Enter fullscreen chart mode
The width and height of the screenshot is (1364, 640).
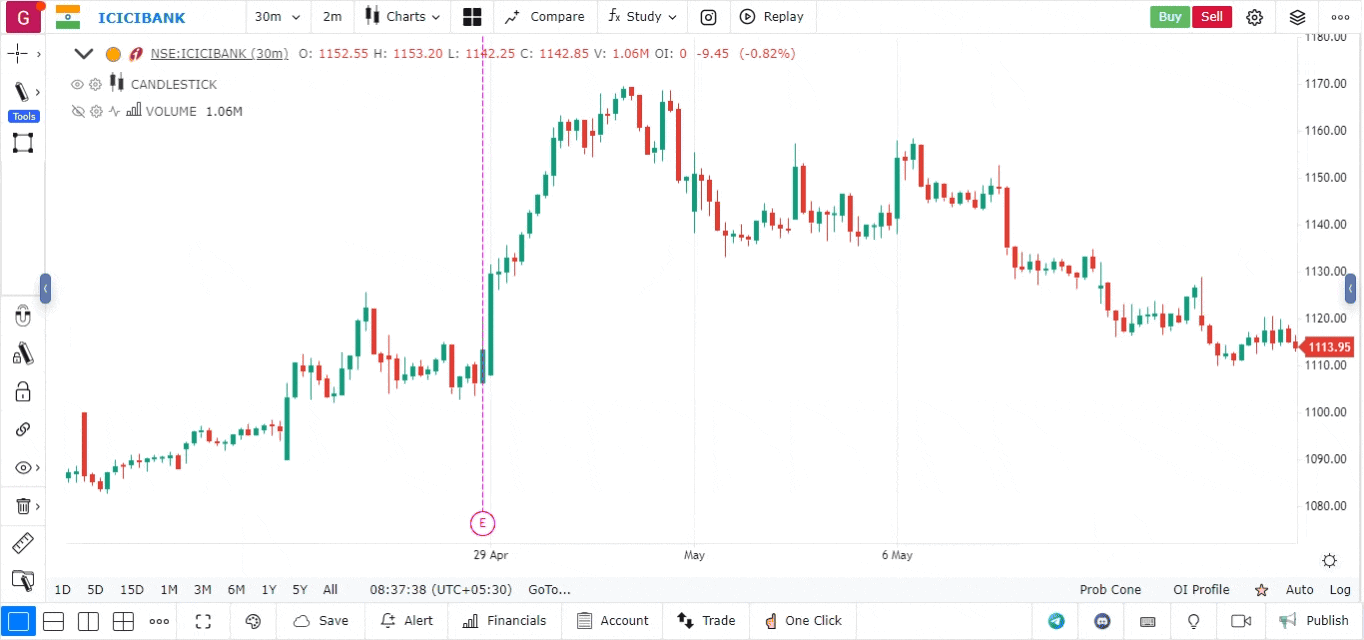[x=203, y=621]
